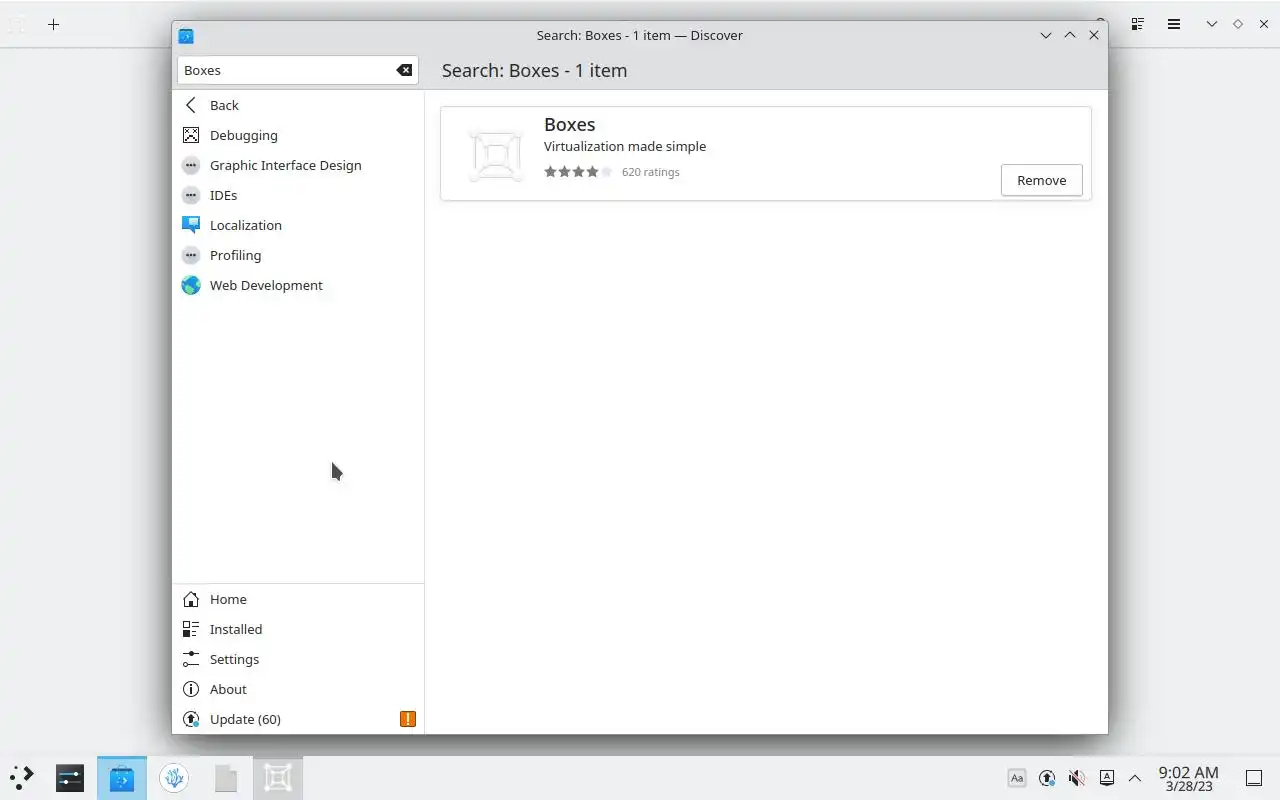Show Installed applications list

[x=298, y=629]
